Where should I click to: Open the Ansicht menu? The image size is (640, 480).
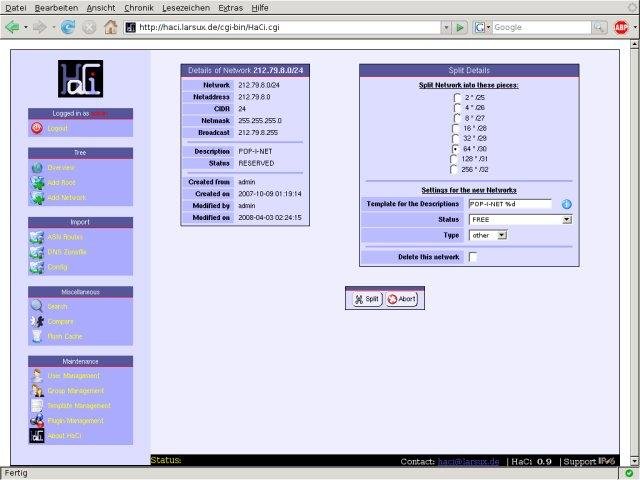coord(101,8)
